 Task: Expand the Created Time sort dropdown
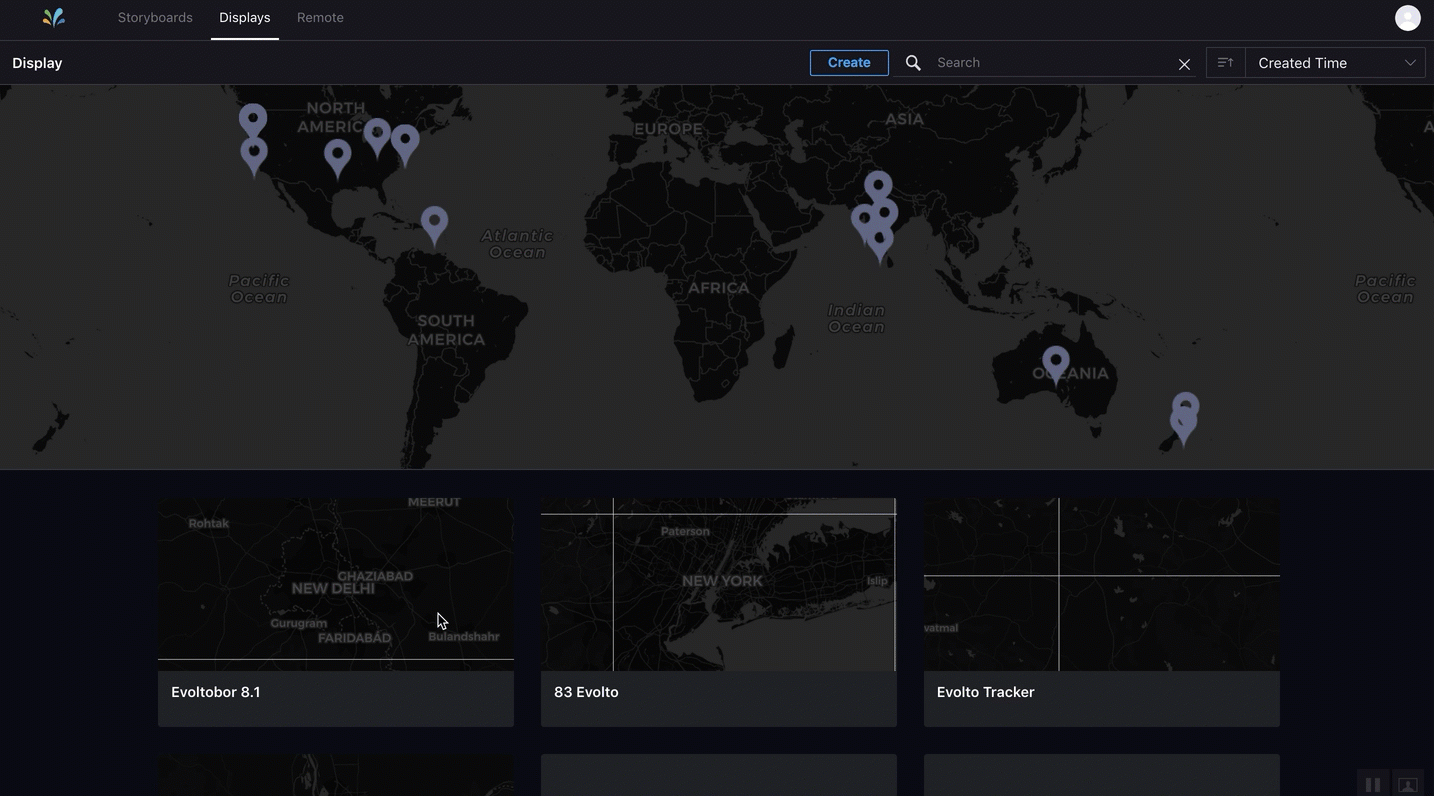(x=1335, y=63)
